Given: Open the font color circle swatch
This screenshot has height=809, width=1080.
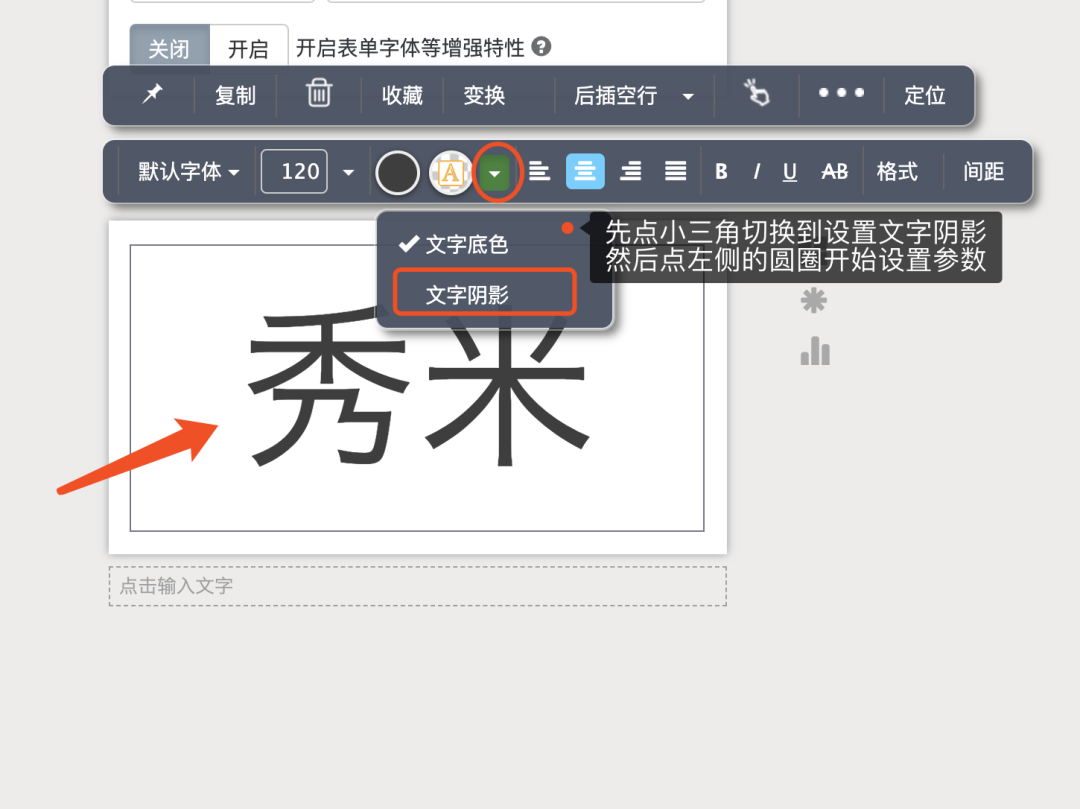Looking at the screenshot, I should click(x=397, y=171).
